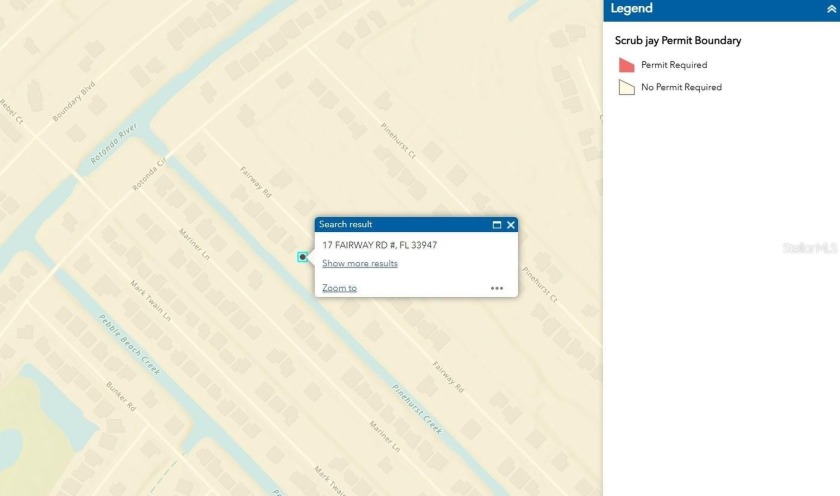Click the Bunker Rd street label
Screen dimensions: 840x496
coord(120,396)
